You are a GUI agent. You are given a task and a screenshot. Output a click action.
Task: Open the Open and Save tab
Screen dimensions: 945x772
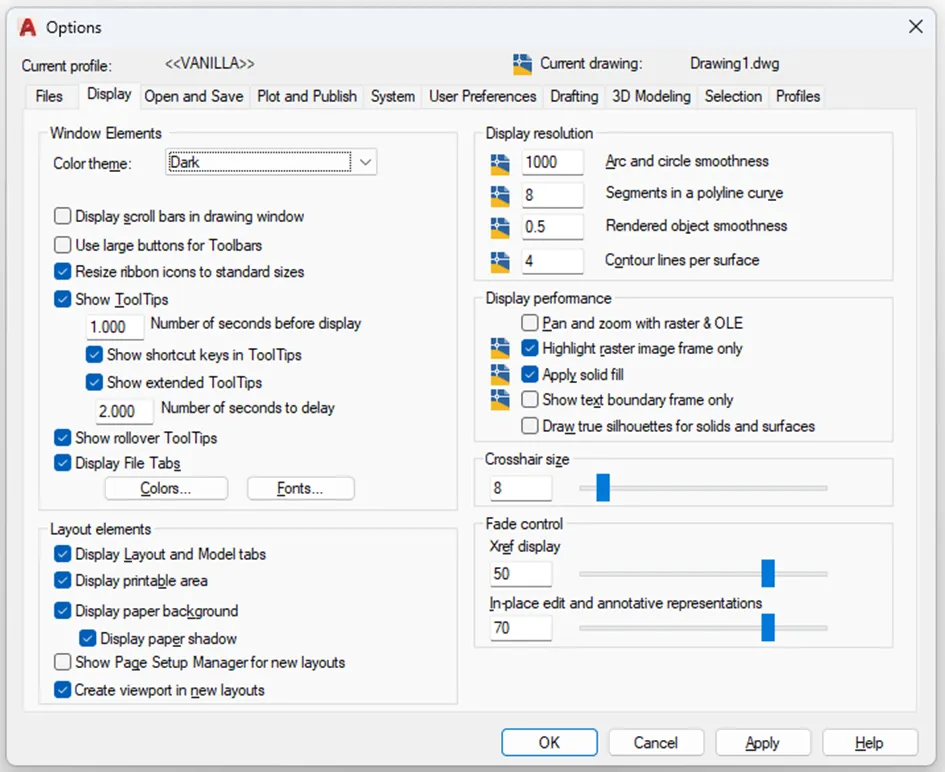click(194, 96)
